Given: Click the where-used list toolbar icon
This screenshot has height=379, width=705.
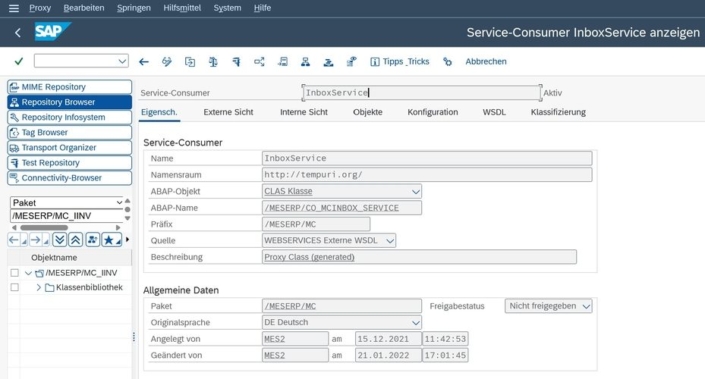Looking at the screenshot, I should coord(259,62).
